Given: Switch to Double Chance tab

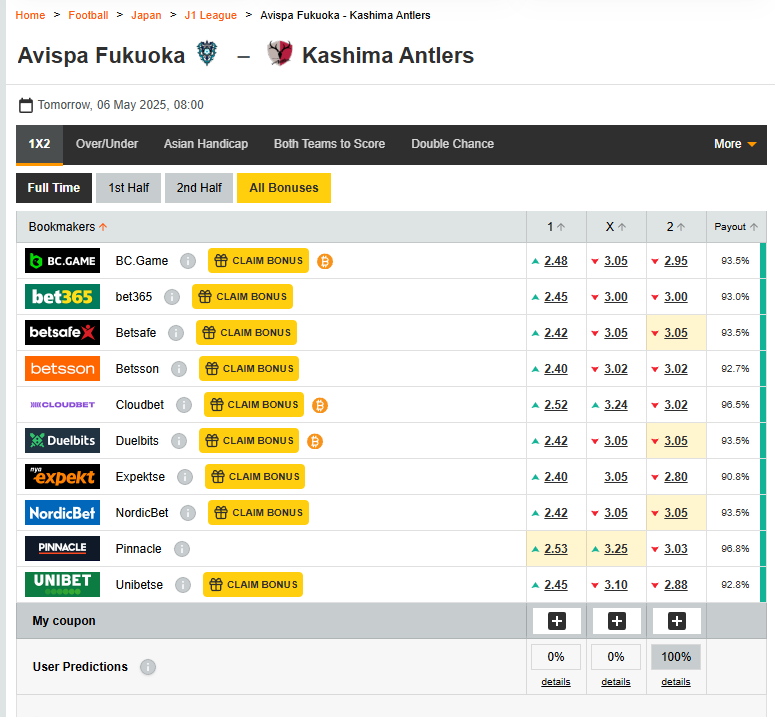Looking at the screenshot, I should point(452,144).
